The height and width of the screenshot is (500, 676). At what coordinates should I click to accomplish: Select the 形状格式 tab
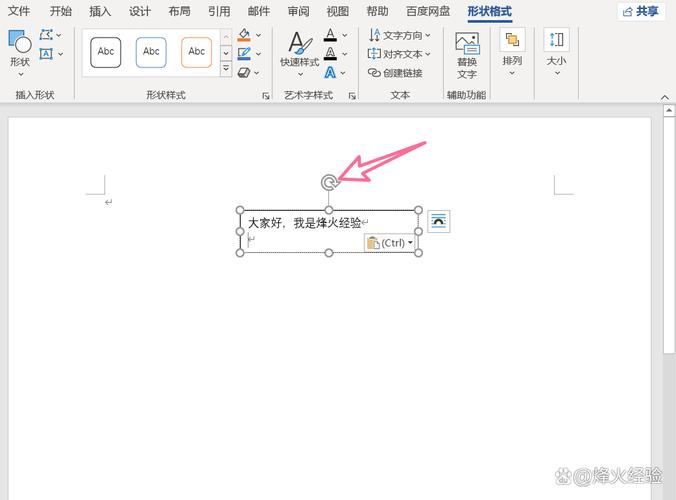(490, 11)
